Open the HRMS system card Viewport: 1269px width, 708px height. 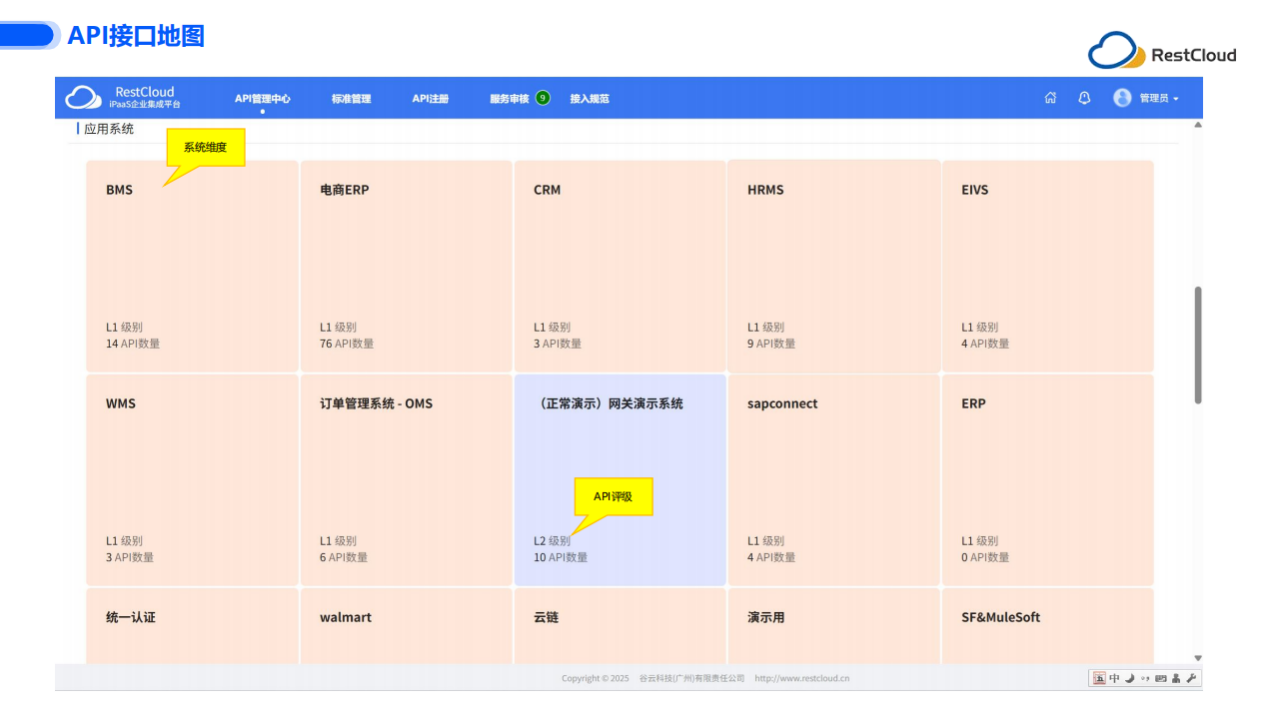pyautogui.click(x=834, y=266)
